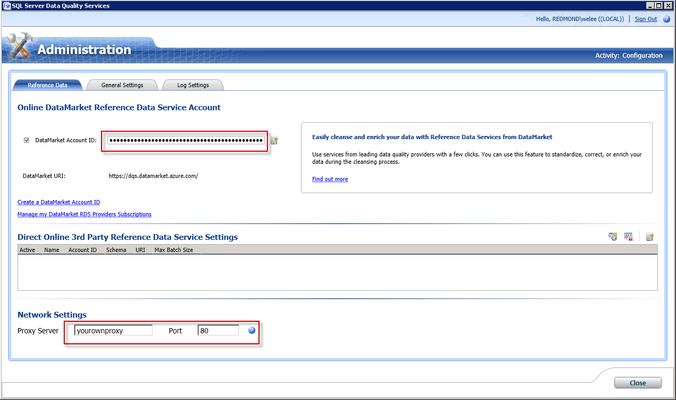
Task: Click the Hello, REDMOND user greeting text
Action: click(580, 19)
